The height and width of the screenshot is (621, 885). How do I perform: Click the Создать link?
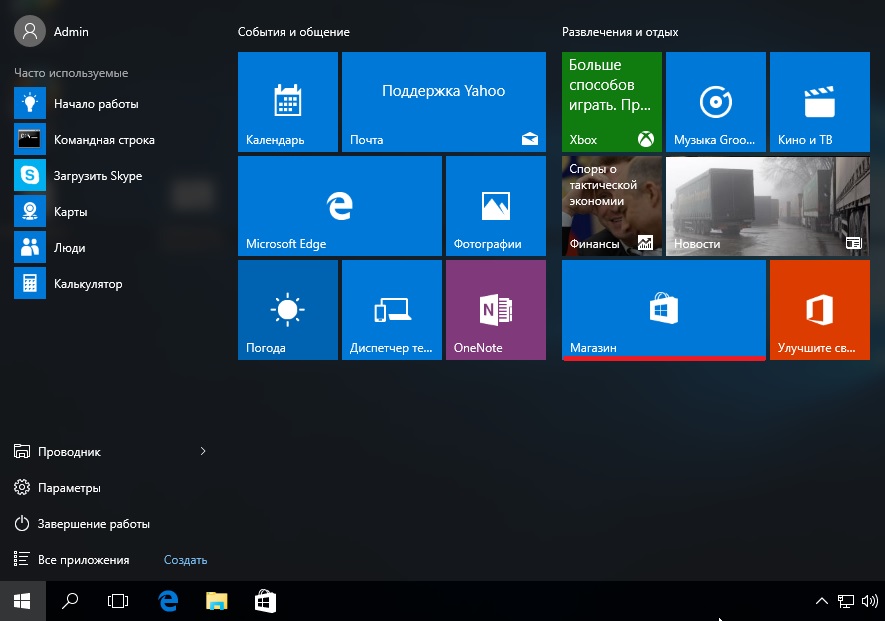[185, 560]
